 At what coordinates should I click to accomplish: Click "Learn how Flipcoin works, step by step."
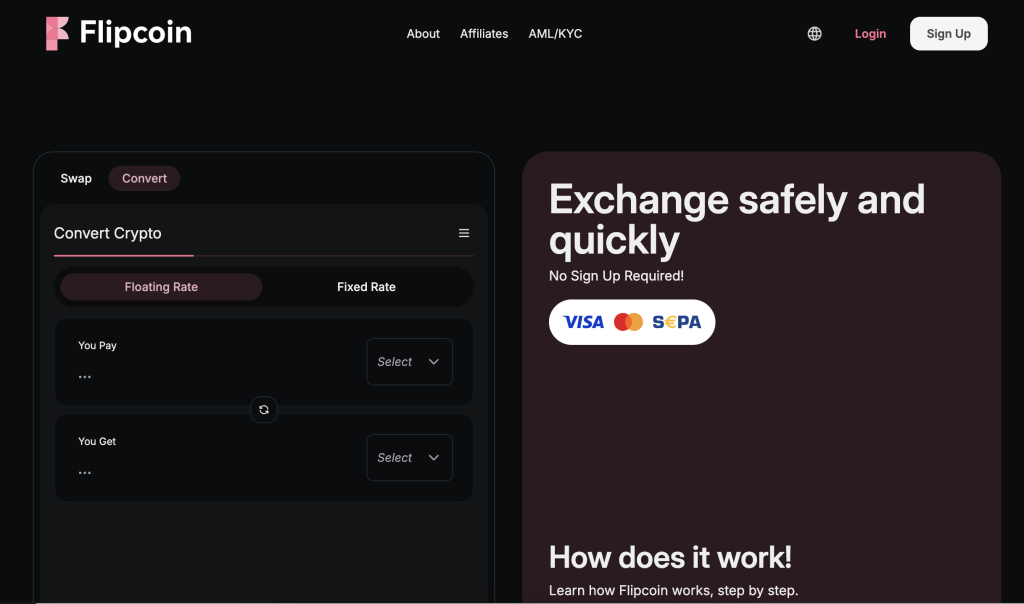pyautogui.click(x=673, y=590)
